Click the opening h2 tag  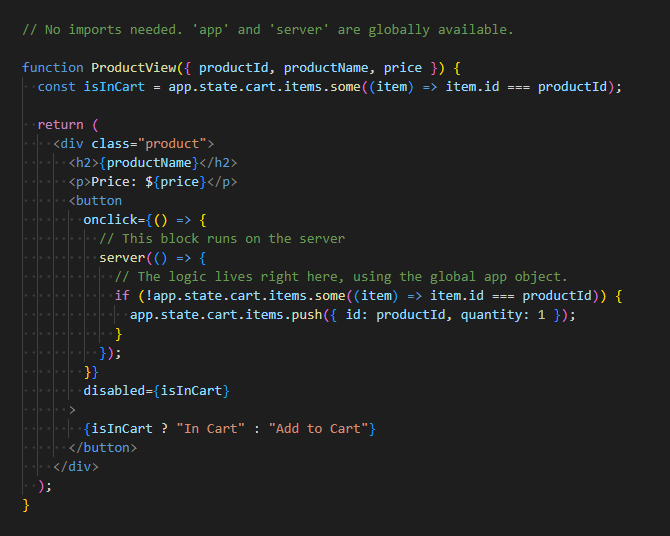pos(83,163)
